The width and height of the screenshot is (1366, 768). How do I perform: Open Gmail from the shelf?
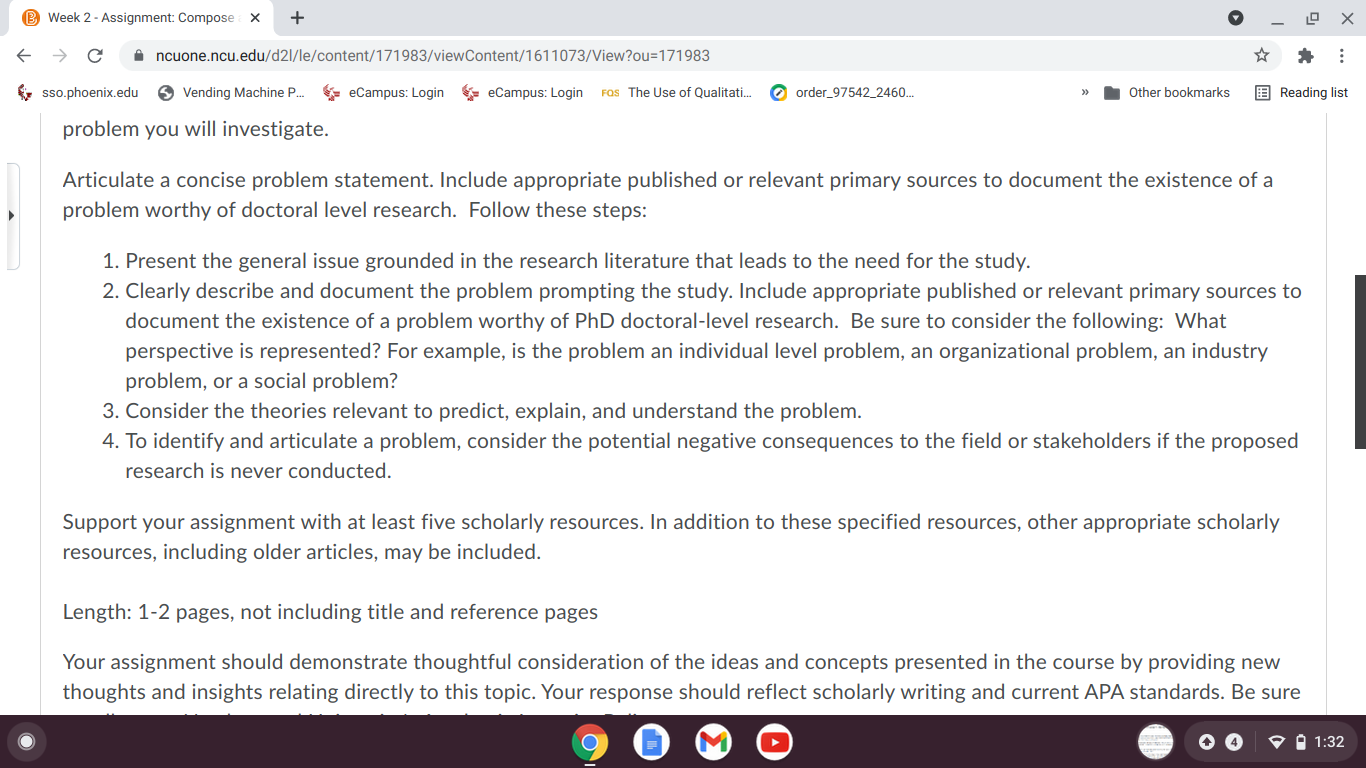pyautogui.click(x=713, y=742)
